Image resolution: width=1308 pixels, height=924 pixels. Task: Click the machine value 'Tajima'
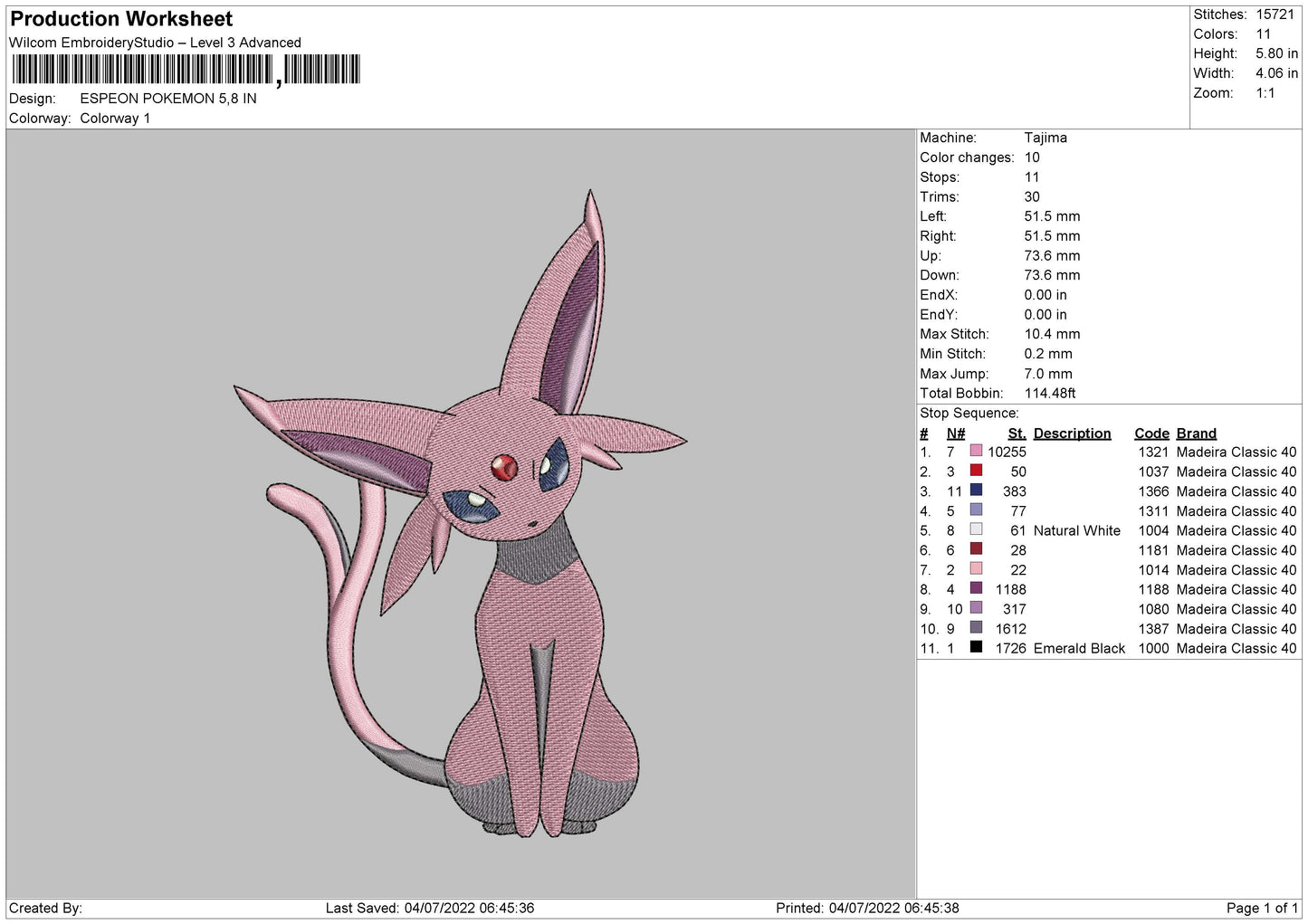tap(1045, 138)
